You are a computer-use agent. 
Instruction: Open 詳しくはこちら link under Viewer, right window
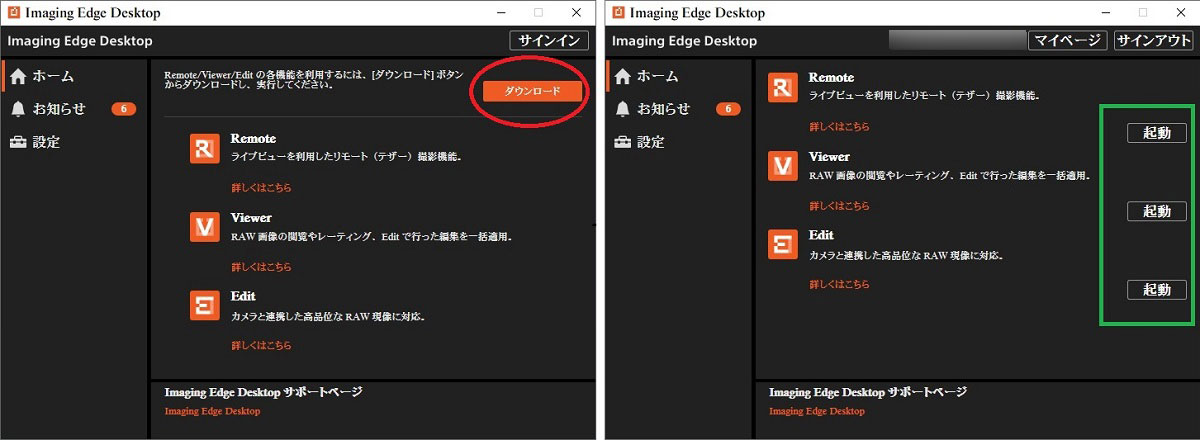coord(839,206)
